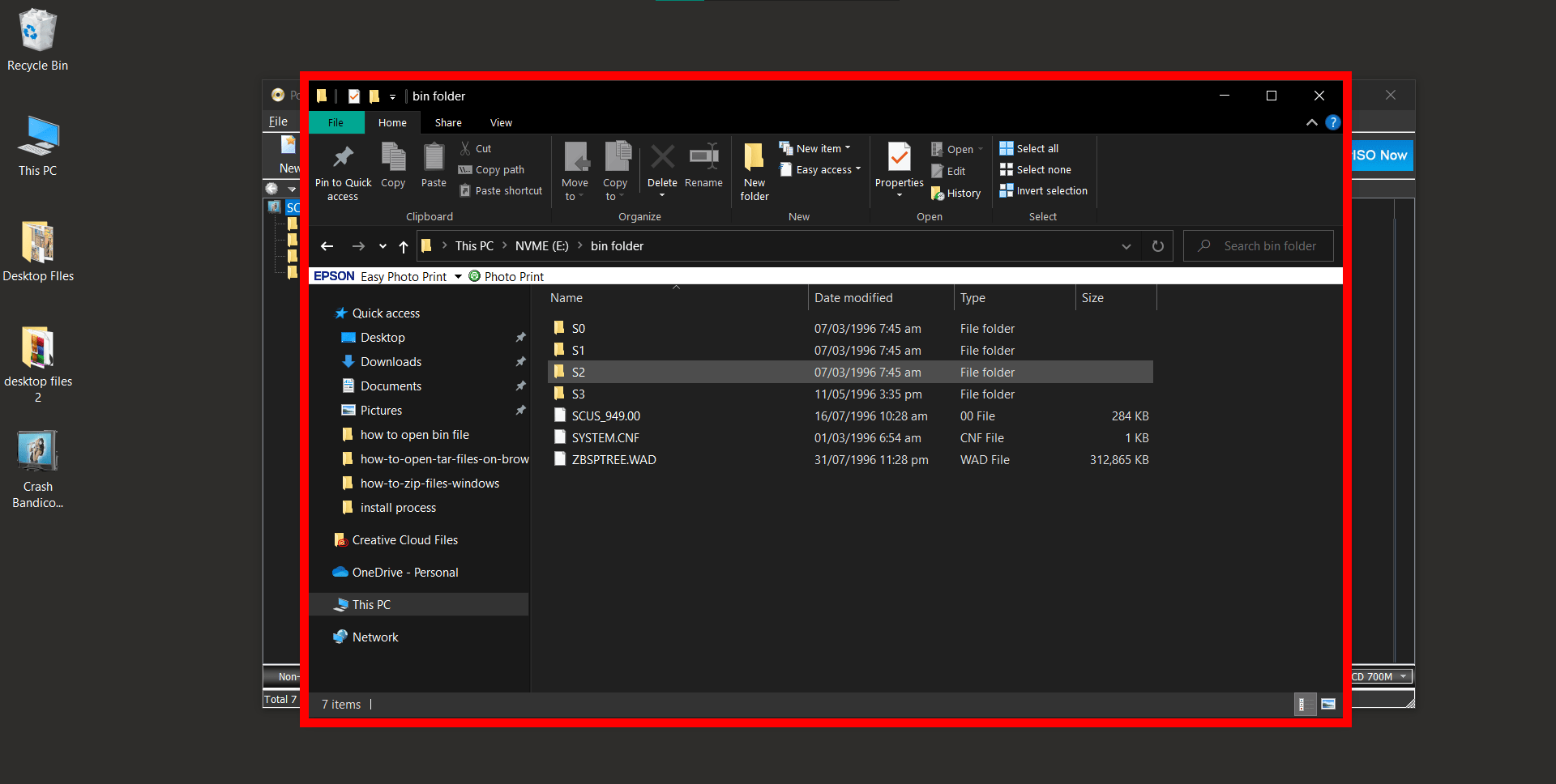Pin selected item to Quick access
This screenshot has width=1556, height=784.
[342, 170]
